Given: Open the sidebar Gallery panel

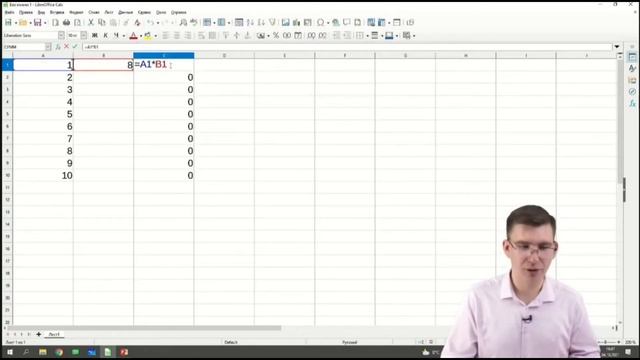Looking at the screenshot, I should pyautogui.click(x=632, y=80).
